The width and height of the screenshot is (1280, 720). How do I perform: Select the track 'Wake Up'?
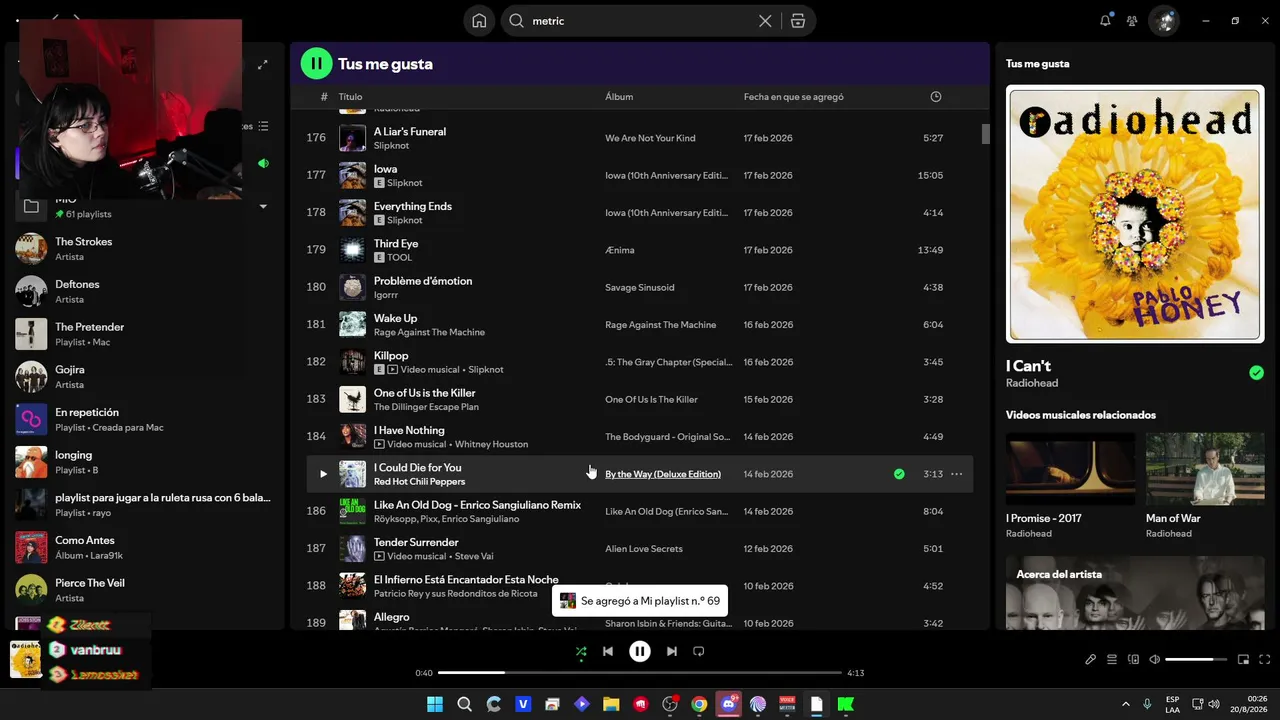pos(640,325)
